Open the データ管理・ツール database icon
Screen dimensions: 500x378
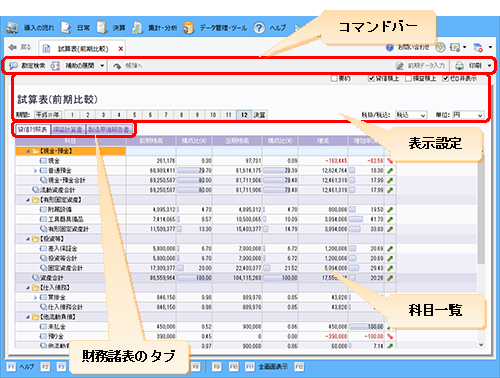point(188,28)
